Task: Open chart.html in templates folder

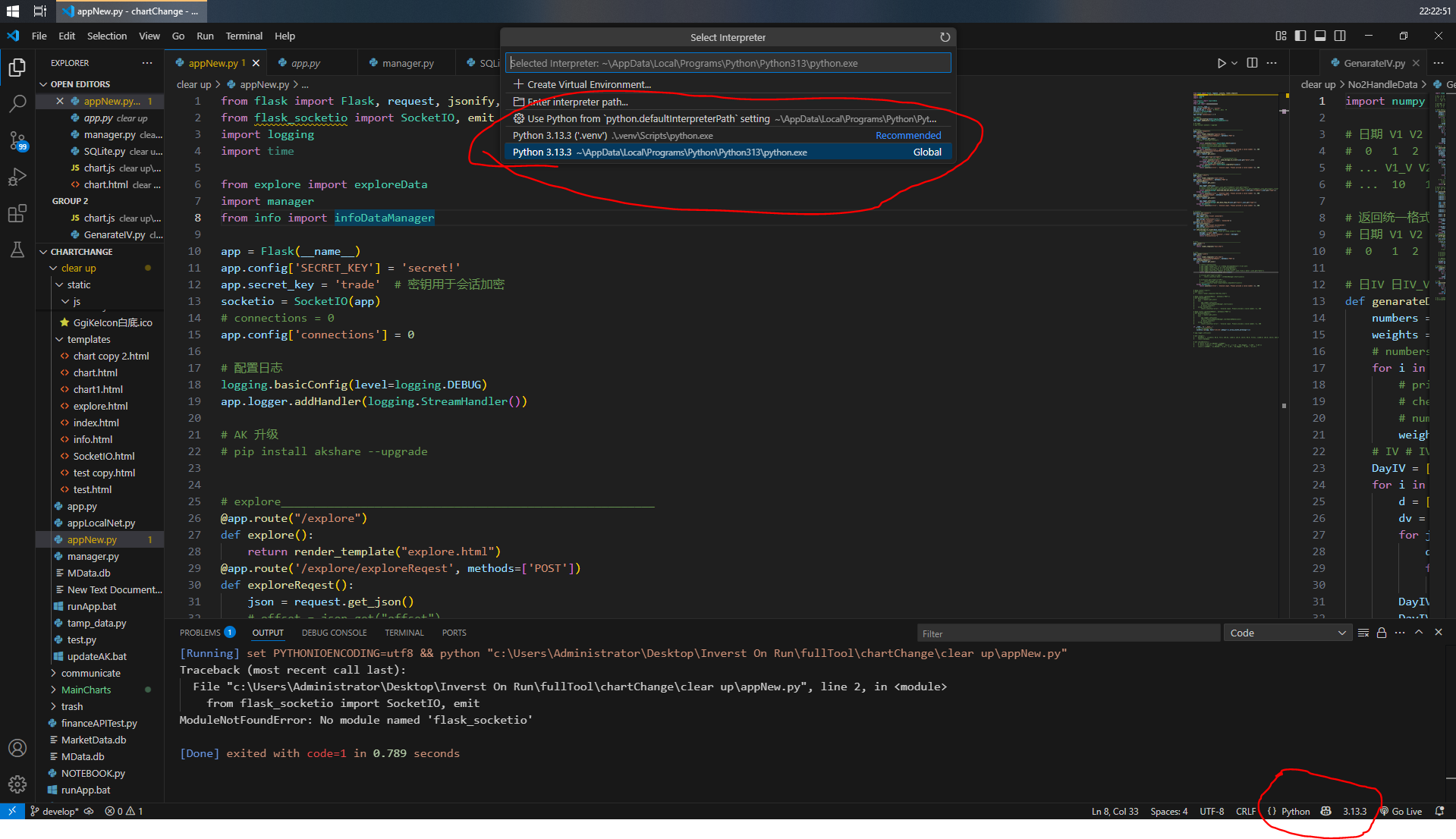Action: pyautogui.click(x=96, y=373)
